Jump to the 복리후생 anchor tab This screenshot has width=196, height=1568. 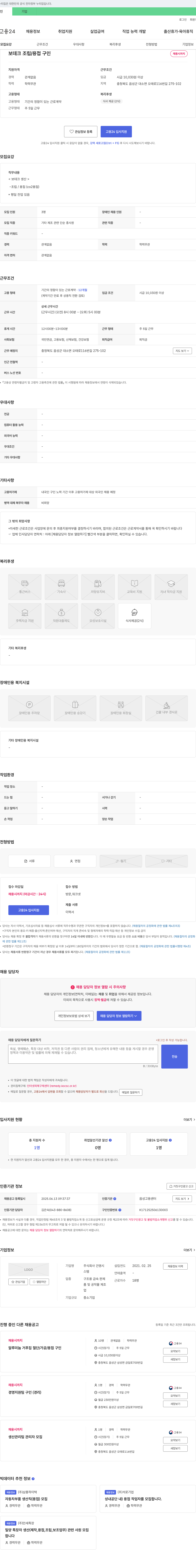115,44
